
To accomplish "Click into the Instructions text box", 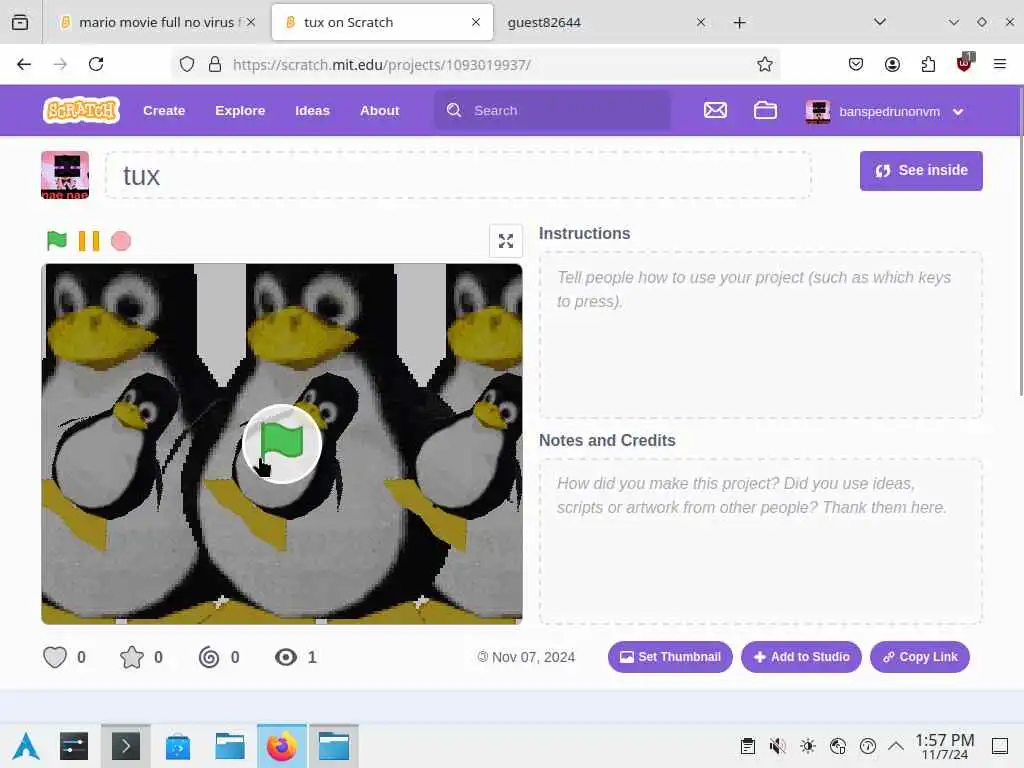I will click(x=761, y=335).
